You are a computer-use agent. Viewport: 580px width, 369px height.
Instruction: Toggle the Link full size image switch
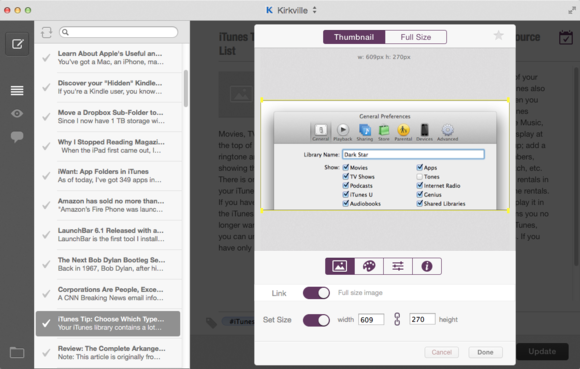point(316,293)
